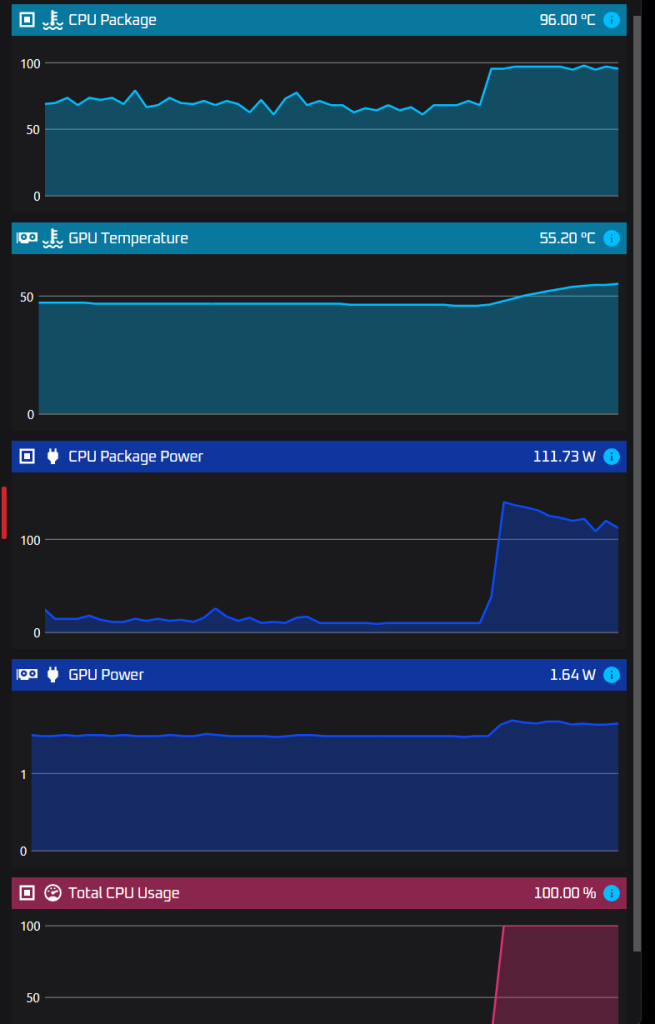Click info icon for CPU Package temperature

pyautogui.click(x=612, y=20)
